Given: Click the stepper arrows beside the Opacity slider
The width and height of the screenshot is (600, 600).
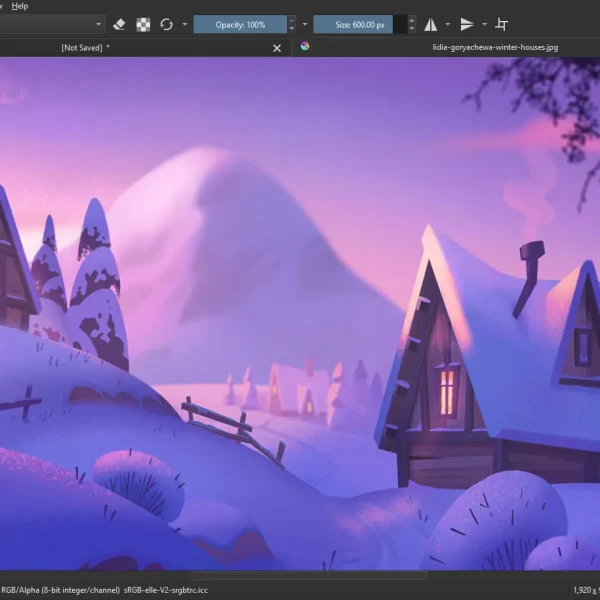Looking at the screenshot, I should click(291, 24).
